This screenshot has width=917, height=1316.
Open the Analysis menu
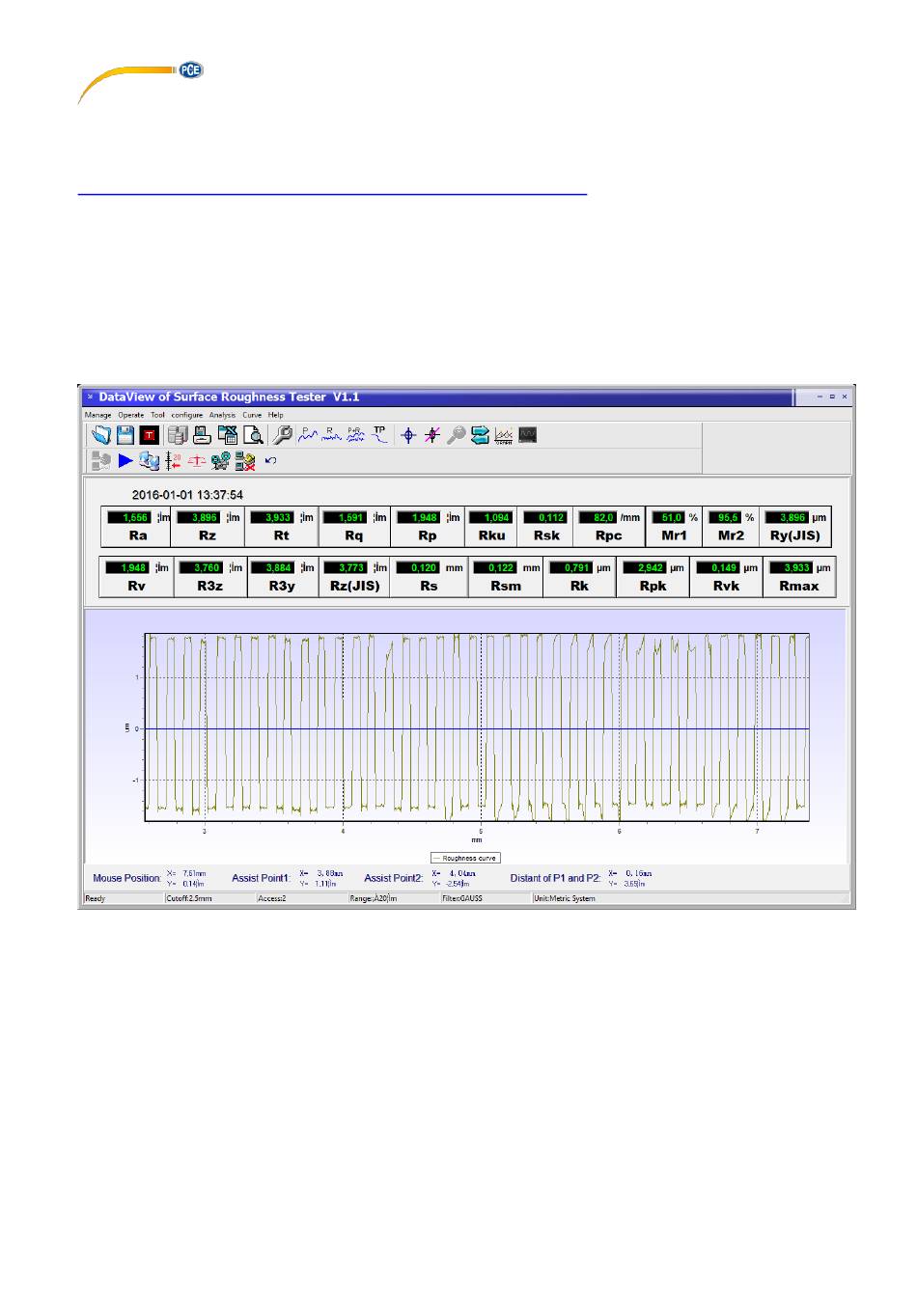point(222,415)
